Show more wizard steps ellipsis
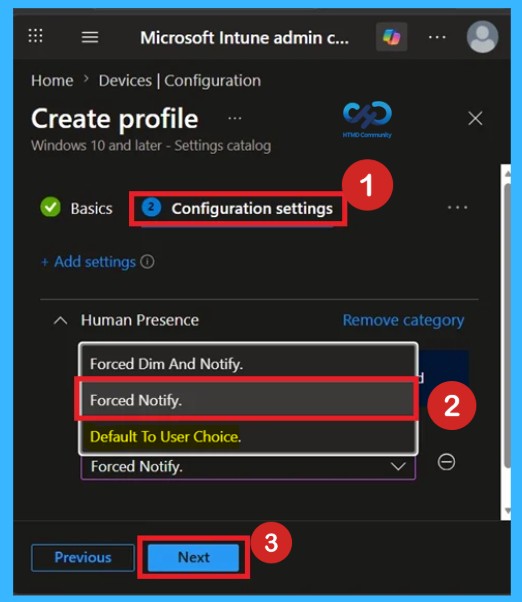522x602 pixels. pos(458,208)
